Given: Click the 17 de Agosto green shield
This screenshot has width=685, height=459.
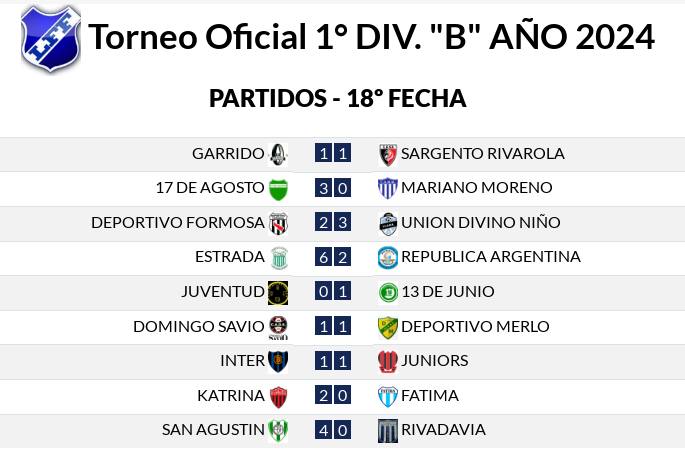Looking at the screenshot, I should point(278,190).
